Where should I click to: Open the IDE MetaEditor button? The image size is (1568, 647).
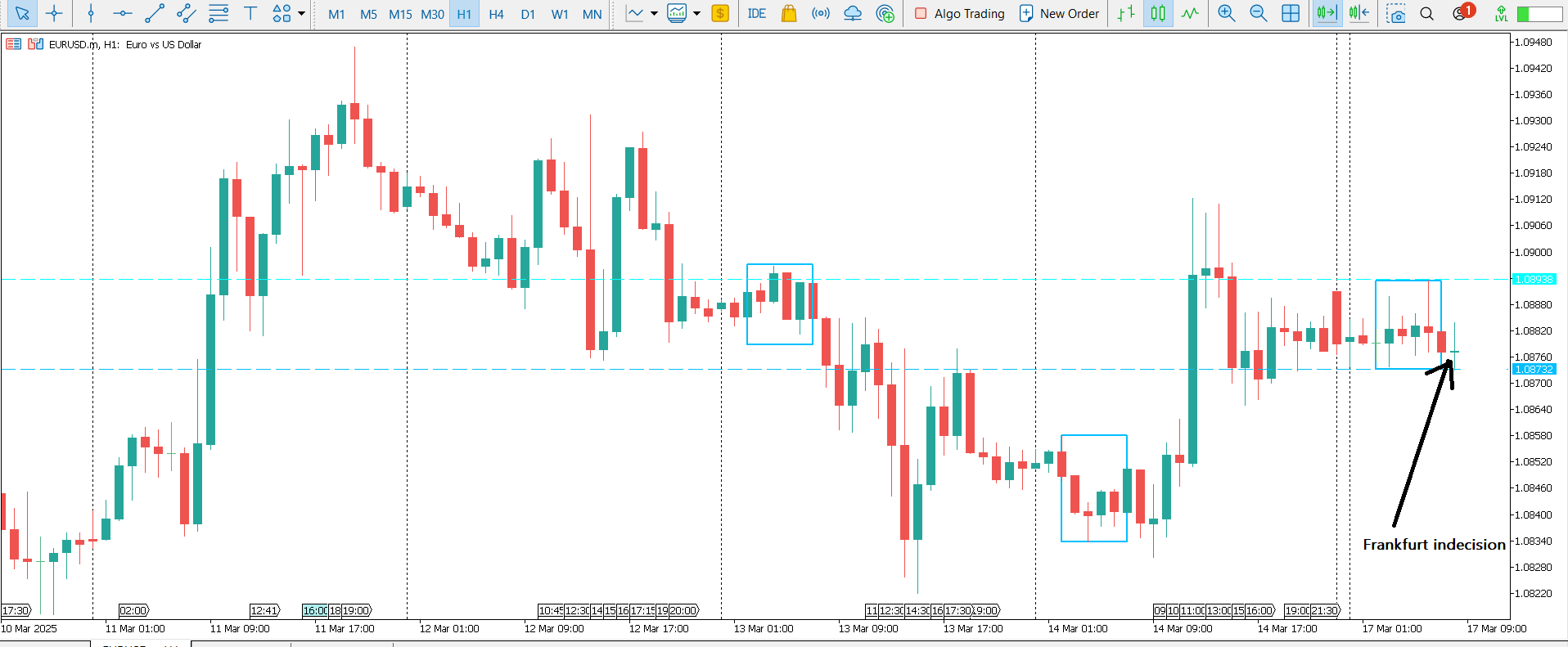[x=757, y=14]
